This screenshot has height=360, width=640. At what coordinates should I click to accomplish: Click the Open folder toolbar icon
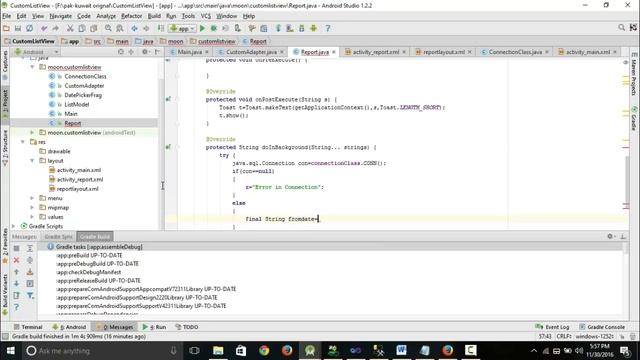[x=6, y=28]
